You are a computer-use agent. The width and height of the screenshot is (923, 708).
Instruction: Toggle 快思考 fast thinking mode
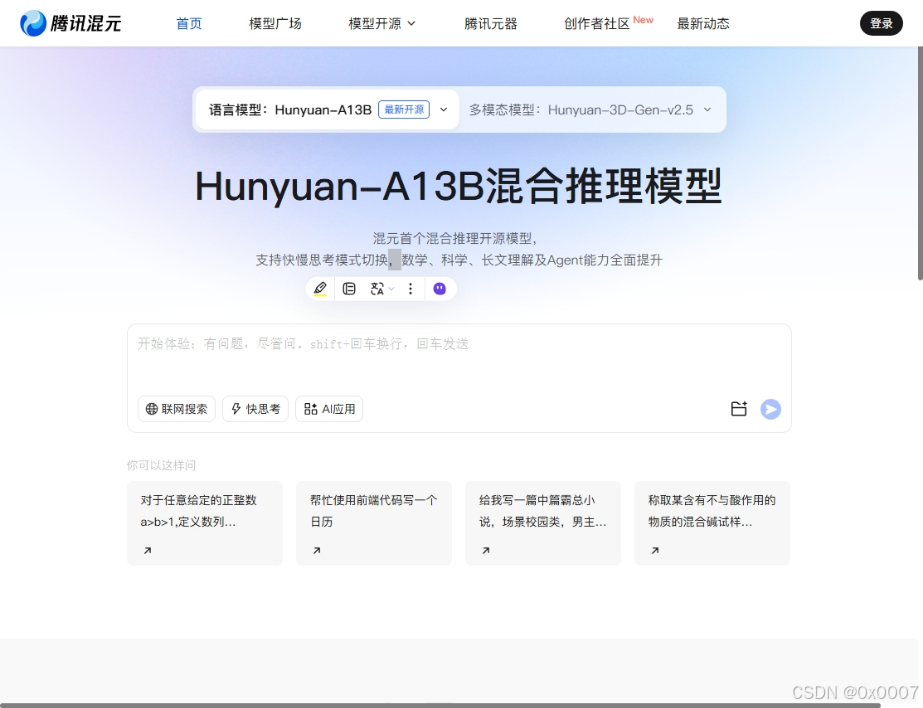click(255, 409)
